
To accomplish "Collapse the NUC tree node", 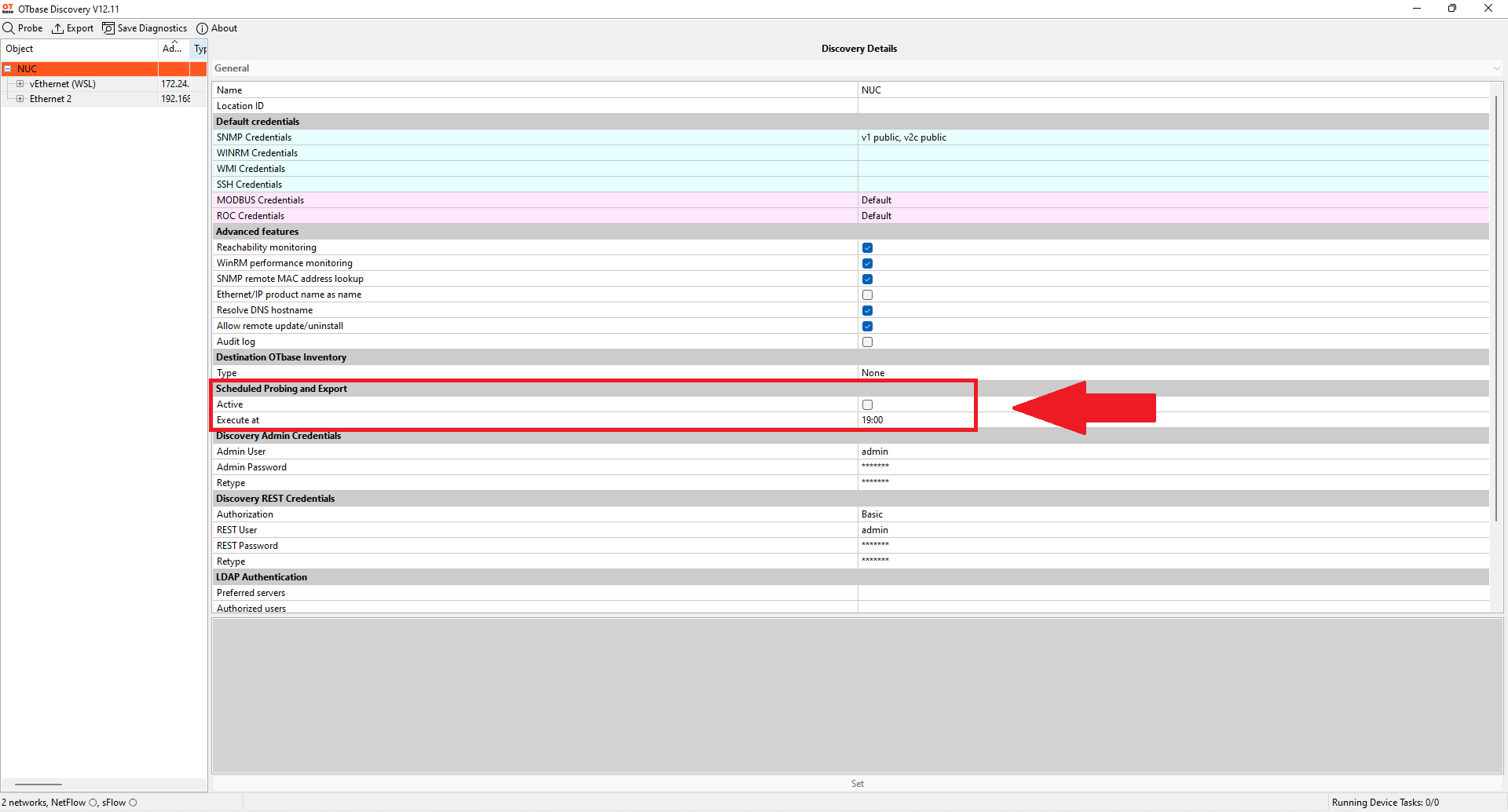I will click(x=8, y=69).
